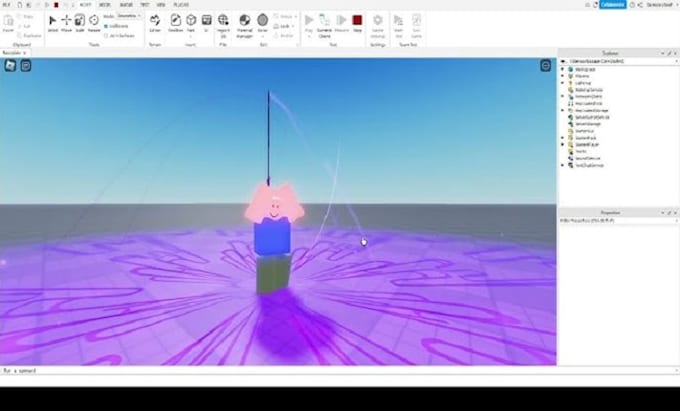The height and width of the screenshot is (411, 680).
Task: Switch to the MODEL ribbon tab
Action: pos(105,5)
